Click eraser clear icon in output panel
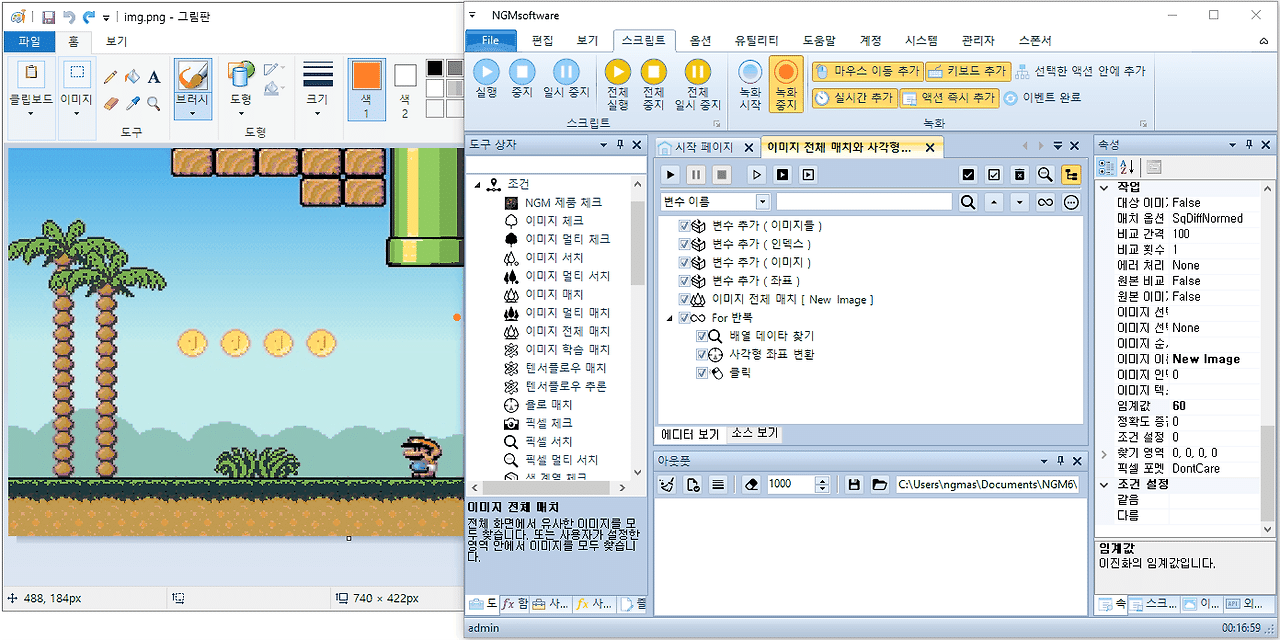This screenshot has height=640, width=1280. [x=753, y=484]
